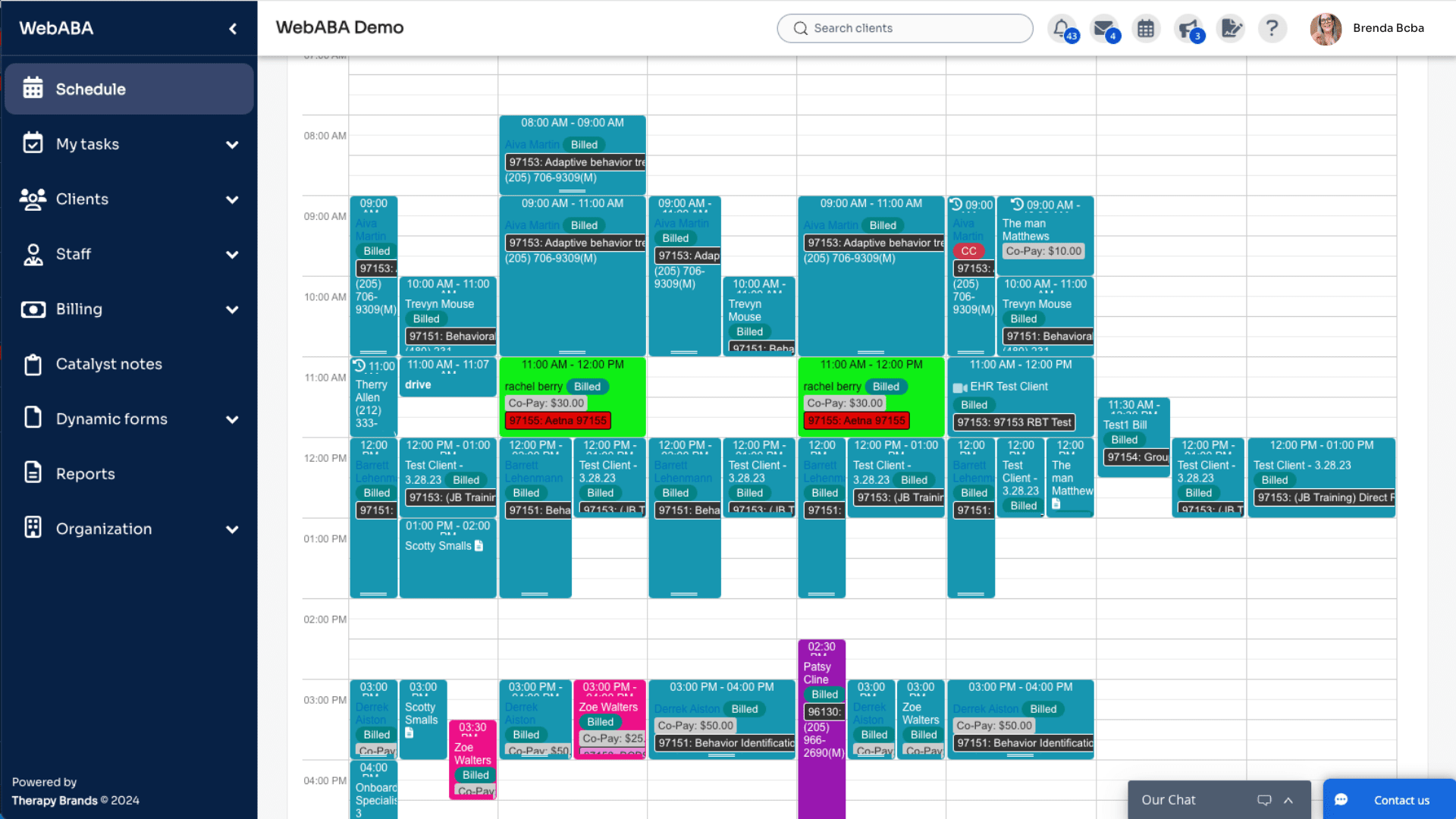Expand the My tasks menu chevron
The width and height of the screenshot is (1456, 819).
pos(232,145)
